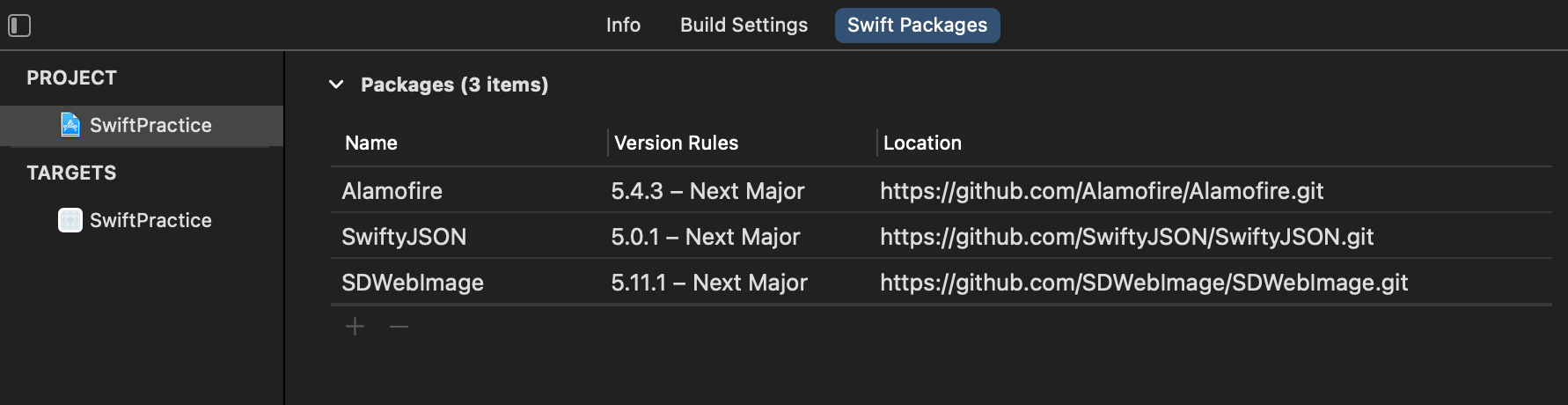
Task: Select the Swift Packages tab
Action: coord(917,25)
